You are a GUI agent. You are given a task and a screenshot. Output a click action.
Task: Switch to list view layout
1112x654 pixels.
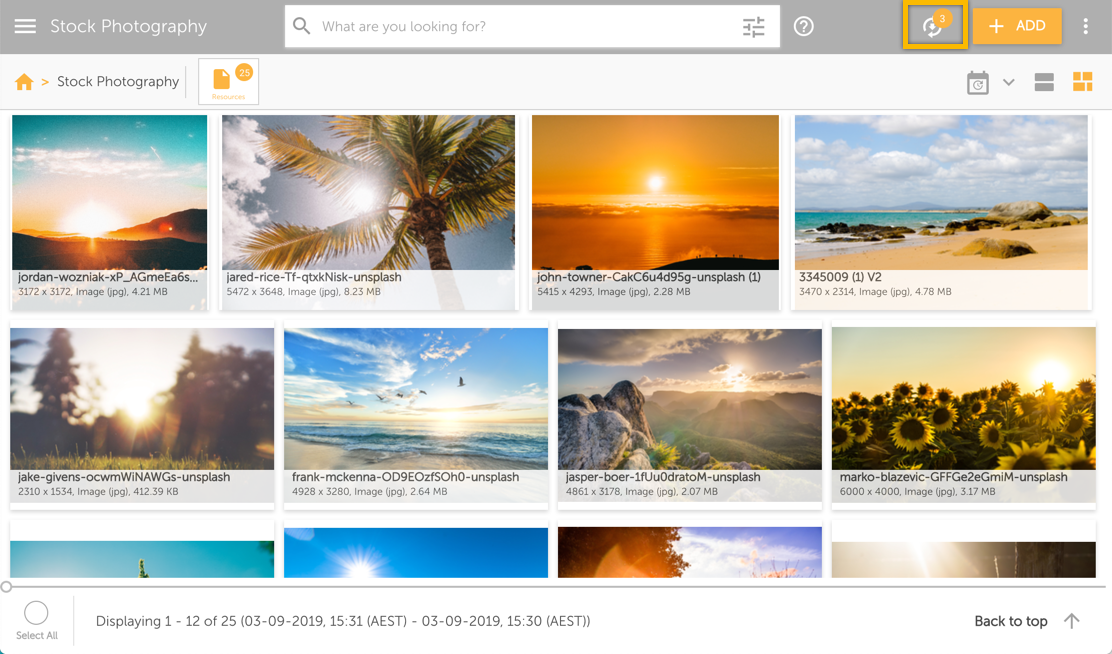[1044, 82]
